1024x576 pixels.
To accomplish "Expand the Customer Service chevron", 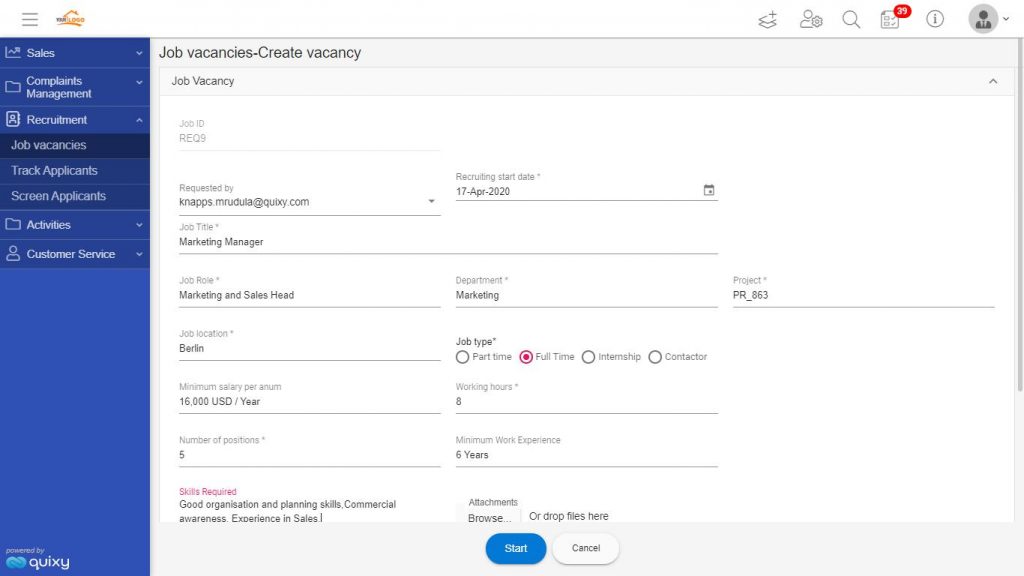I will pos(139,254).
